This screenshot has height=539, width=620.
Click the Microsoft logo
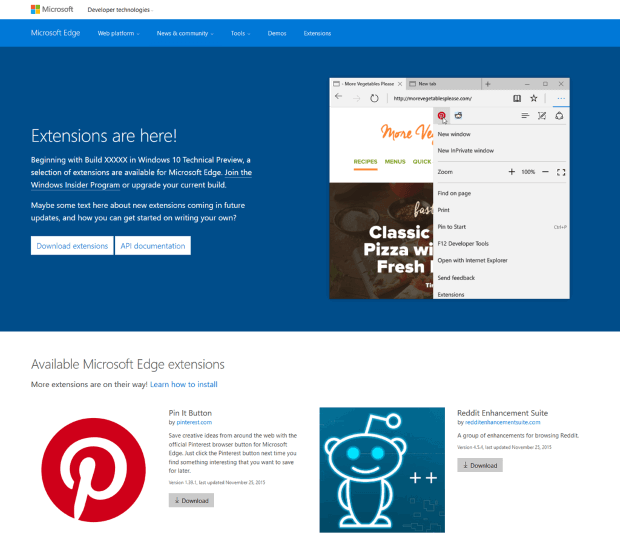point(52,9)
